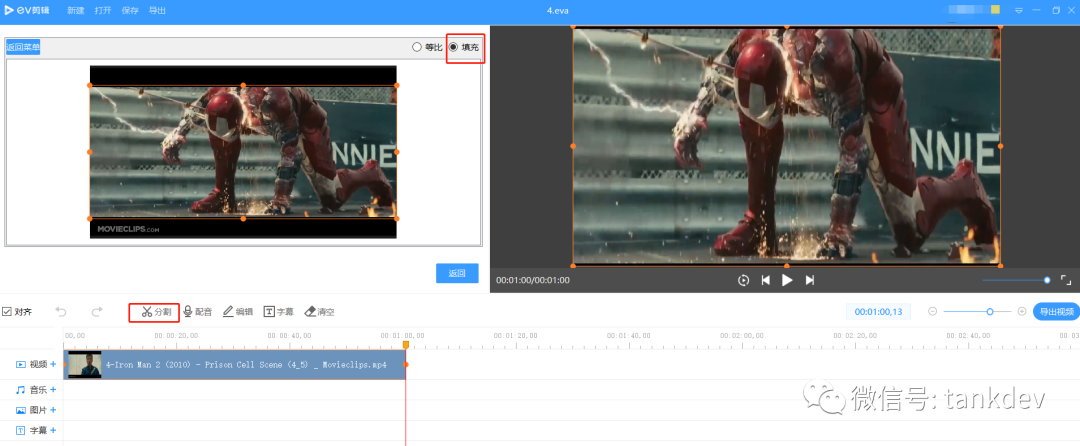Click the loop playback icon
Screen dimensions: 1080x446
pyautogui.click(x=743, y=280)
